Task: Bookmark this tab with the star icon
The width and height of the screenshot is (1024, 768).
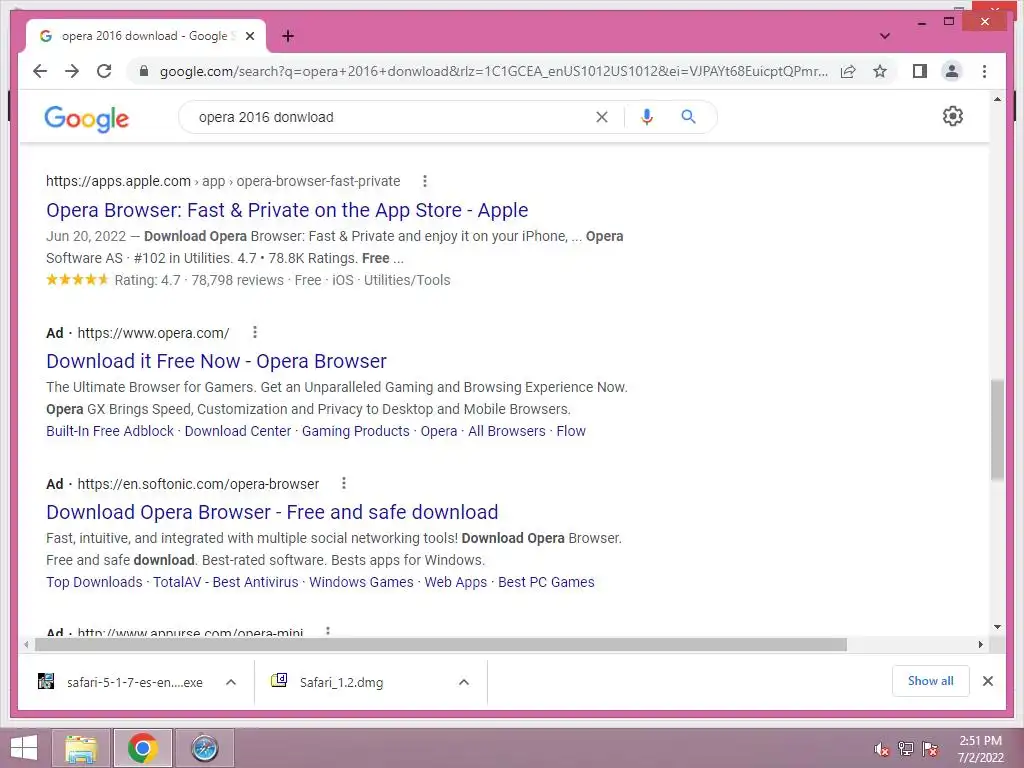Action: [880, 71]
